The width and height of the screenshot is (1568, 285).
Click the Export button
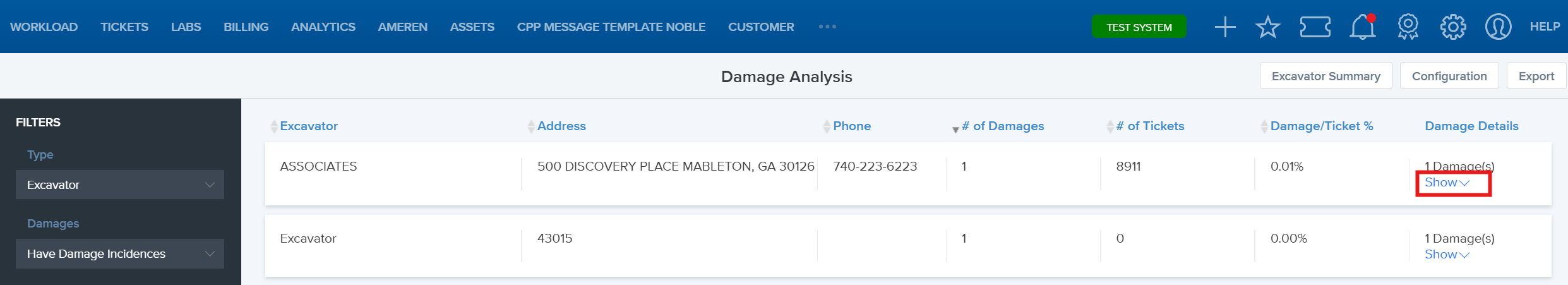[1536, 76]
